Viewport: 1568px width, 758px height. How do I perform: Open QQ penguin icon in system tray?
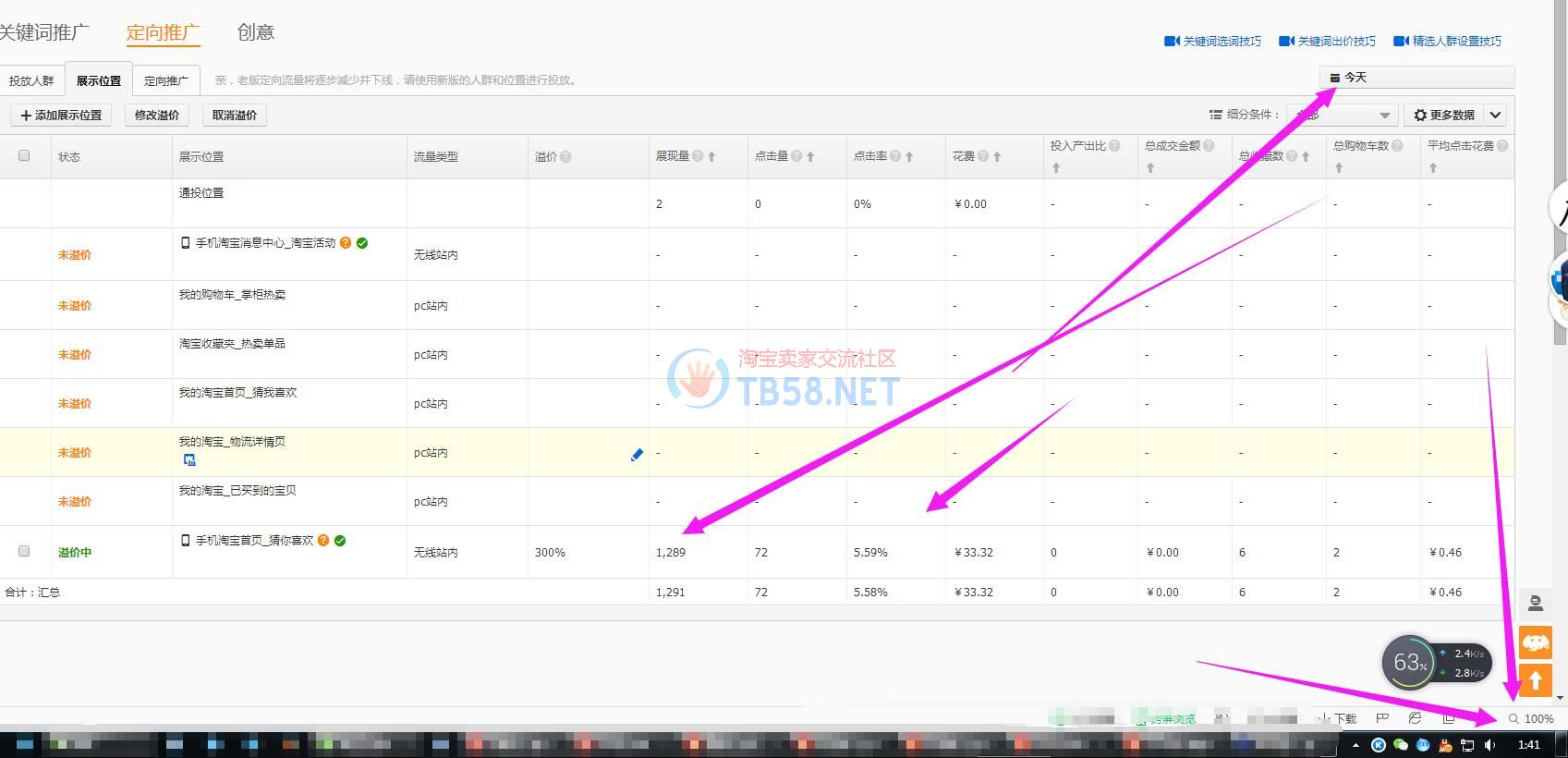[x=1445, y=745]
